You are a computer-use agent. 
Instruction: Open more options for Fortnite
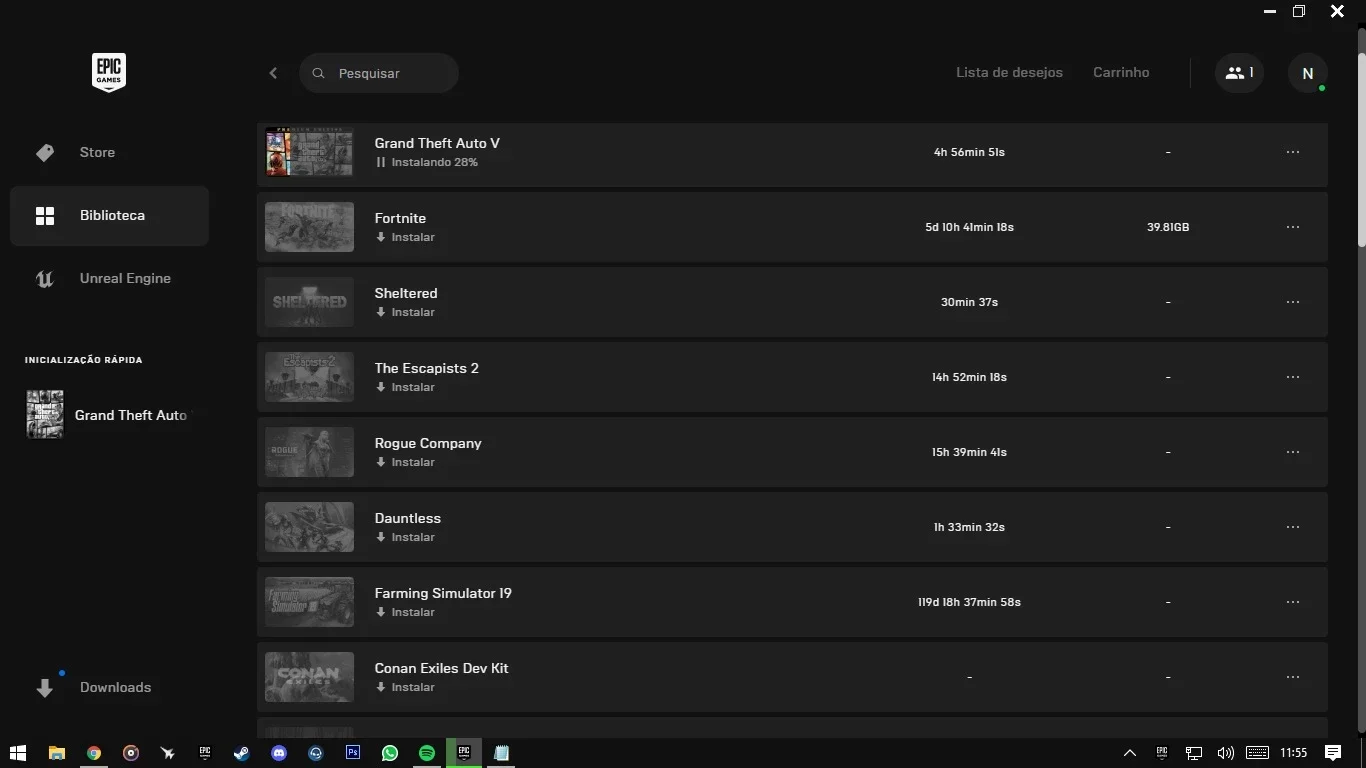coord(1293,227)
